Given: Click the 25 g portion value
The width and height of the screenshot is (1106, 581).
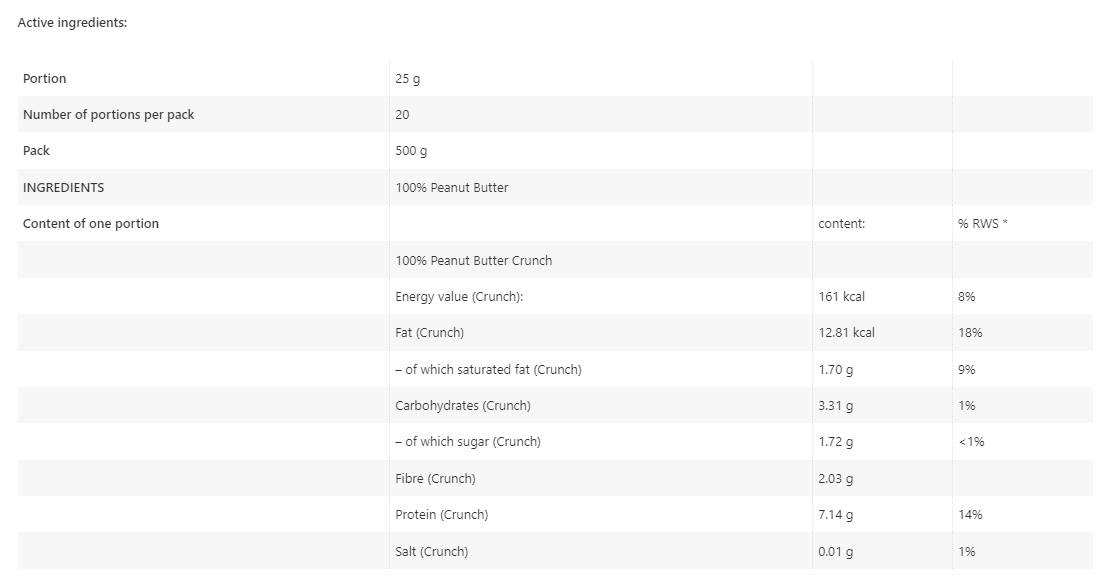Looking at the screenshot, I should (x=408, y=78).
